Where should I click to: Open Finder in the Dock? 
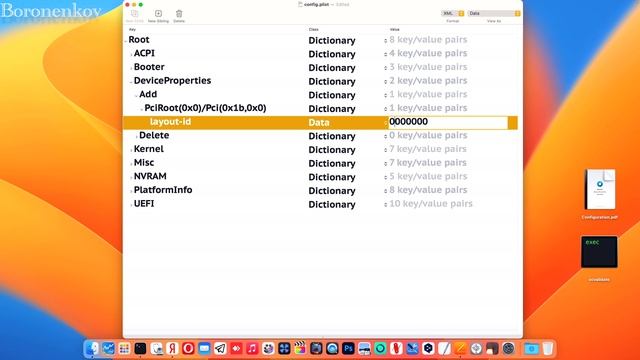coord(92,348)
